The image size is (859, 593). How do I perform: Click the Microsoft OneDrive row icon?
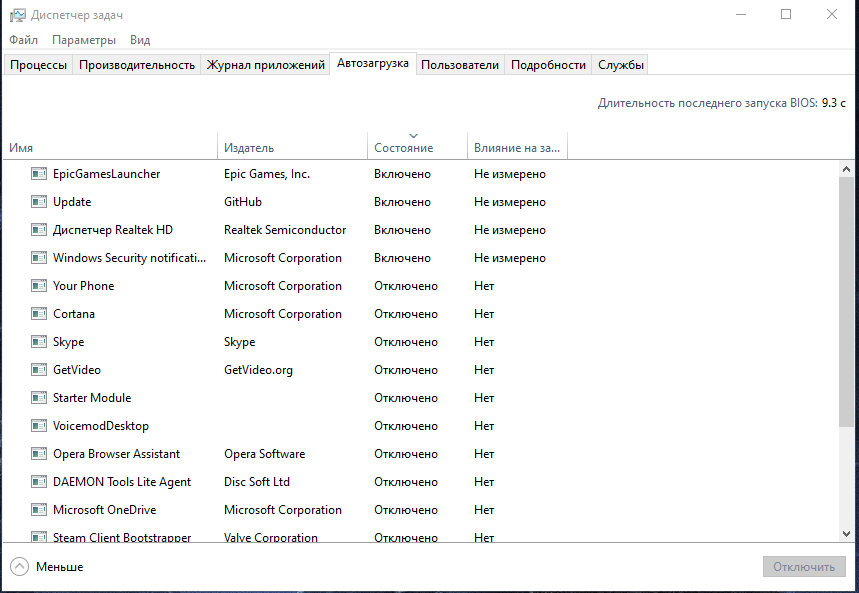click(x=39, y=509)
